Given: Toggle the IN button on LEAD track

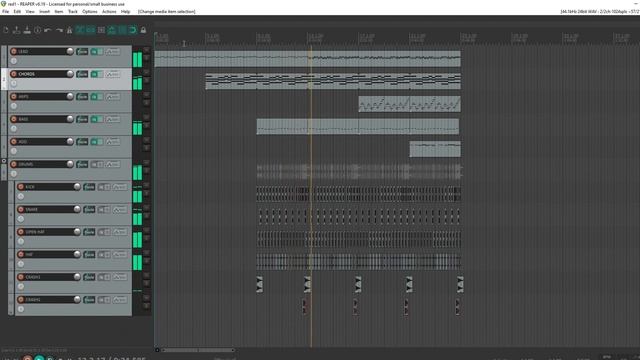Looking at the screenshot, I should point(97,51).
